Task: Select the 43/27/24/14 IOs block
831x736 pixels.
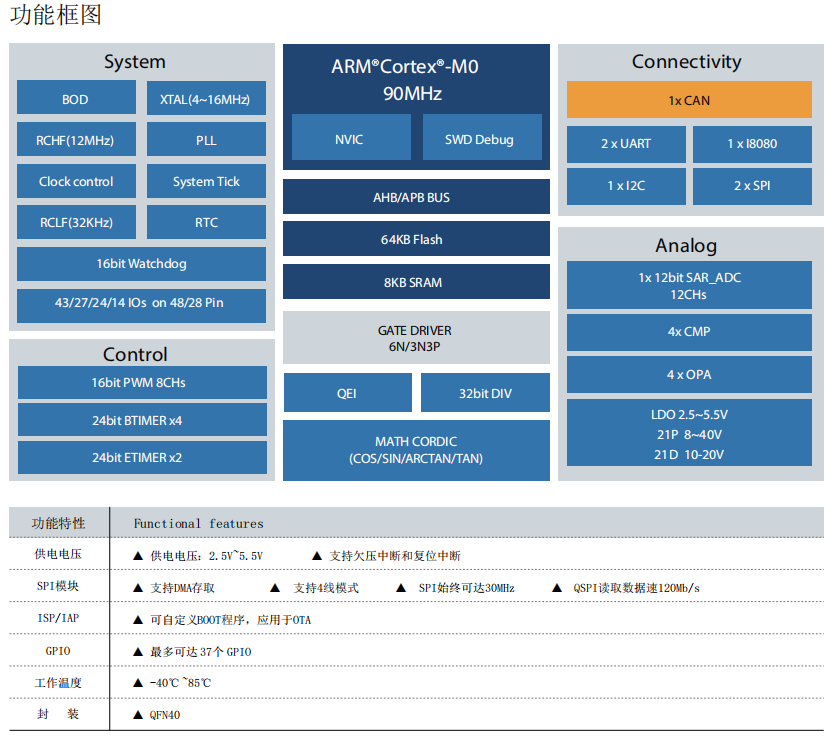Action: pyautogui.click(x=142, y=305)
